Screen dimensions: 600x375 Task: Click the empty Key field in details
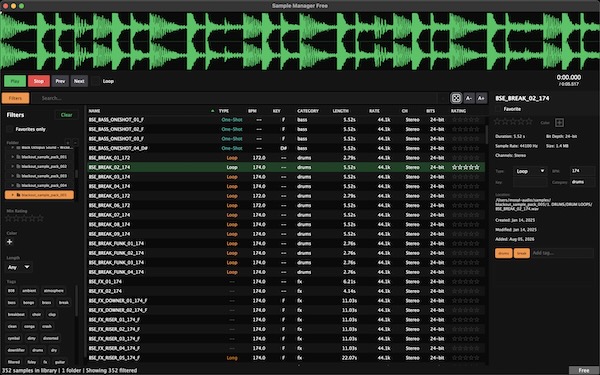pos(530,182)
